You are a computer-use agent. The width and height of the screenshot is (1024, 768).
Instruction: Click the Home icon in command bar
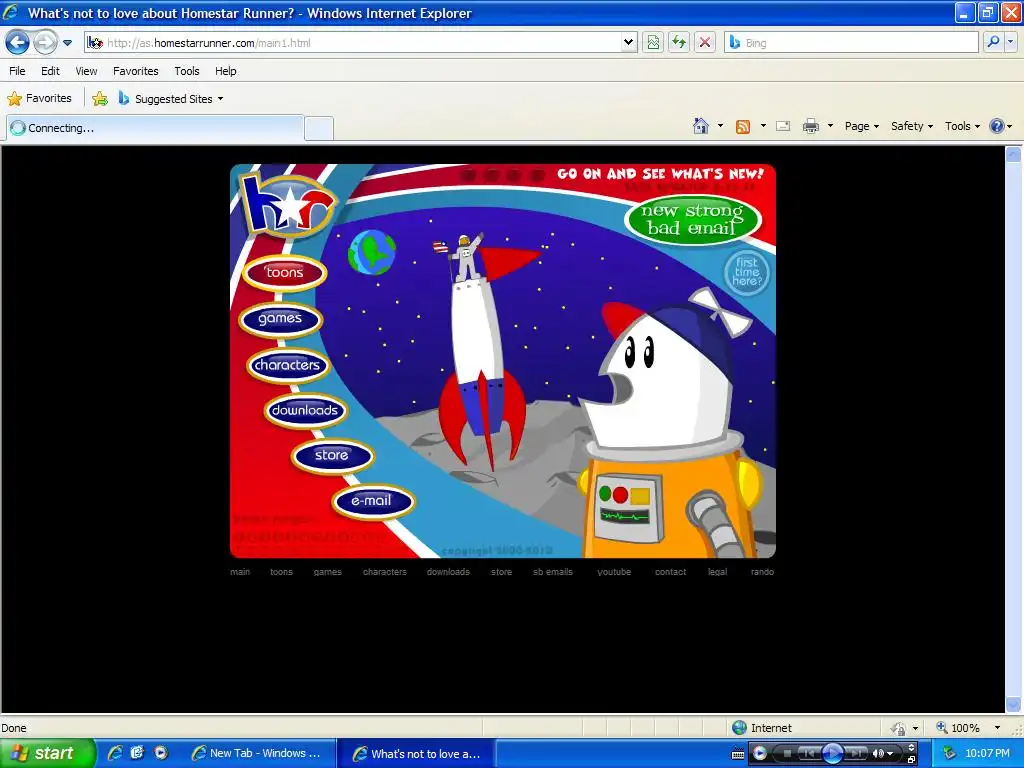point(701,126)
